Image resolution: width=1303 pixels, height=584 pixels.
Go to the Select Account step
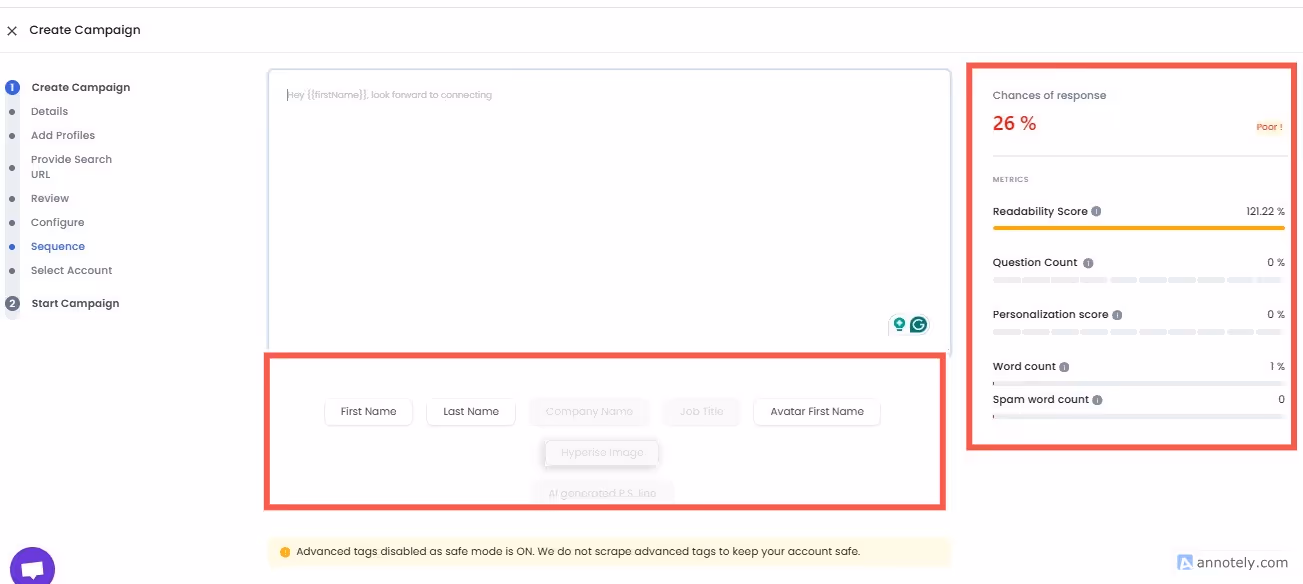pos(71,270)
